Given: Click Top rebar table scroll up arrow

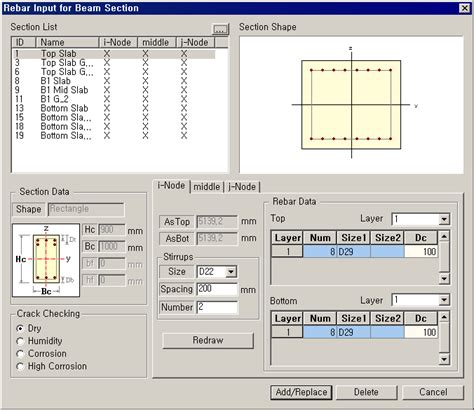Looking at the screenshot, I should point(444,237).
